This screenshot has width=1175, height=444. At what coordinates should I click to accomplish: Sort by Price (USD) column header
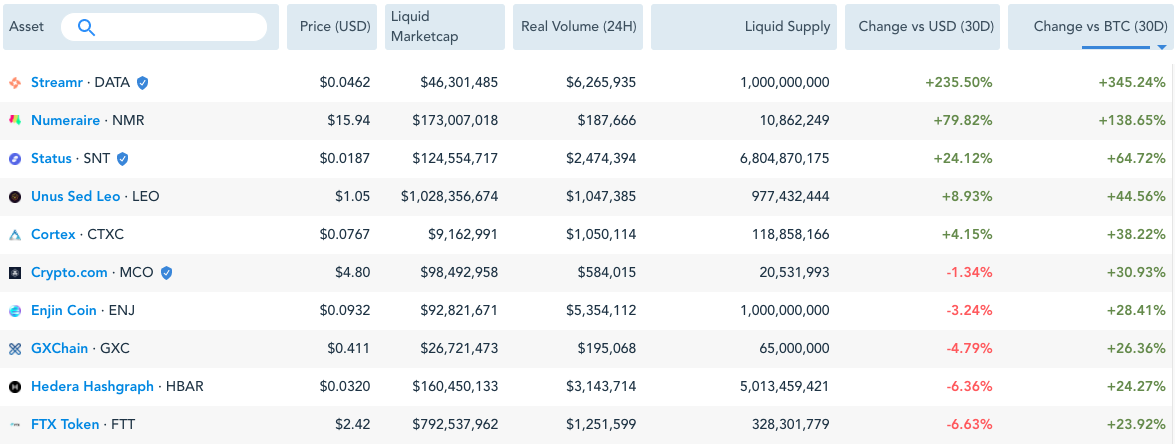(332, 27)
